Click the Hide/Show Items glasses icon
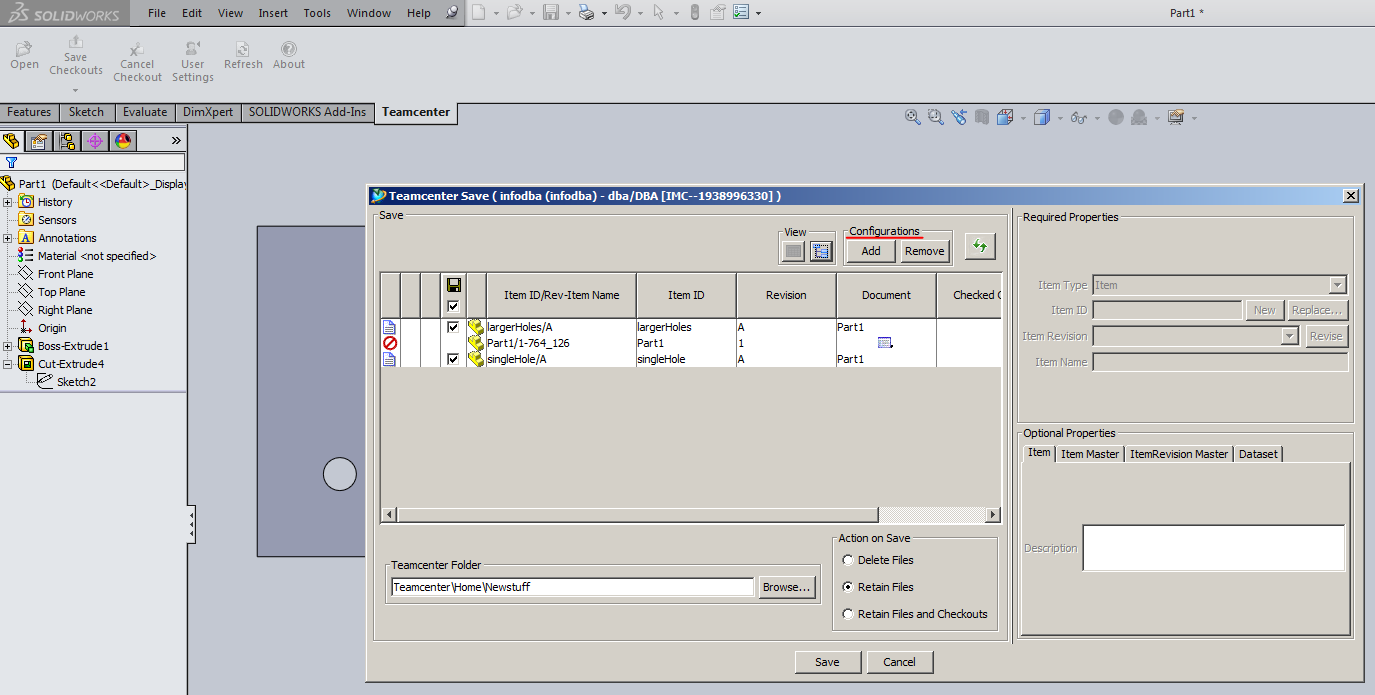Screen dimensions: 1375x695 (1078, 117)
